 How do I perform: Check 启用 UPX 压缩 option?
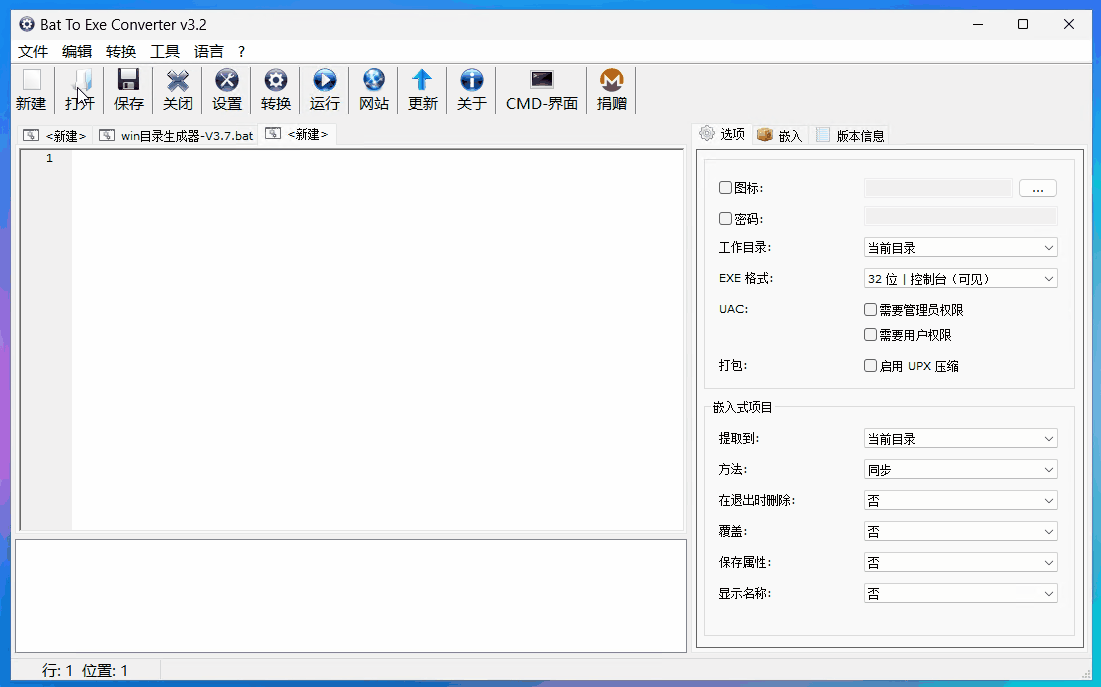click(x=870, y=365)
